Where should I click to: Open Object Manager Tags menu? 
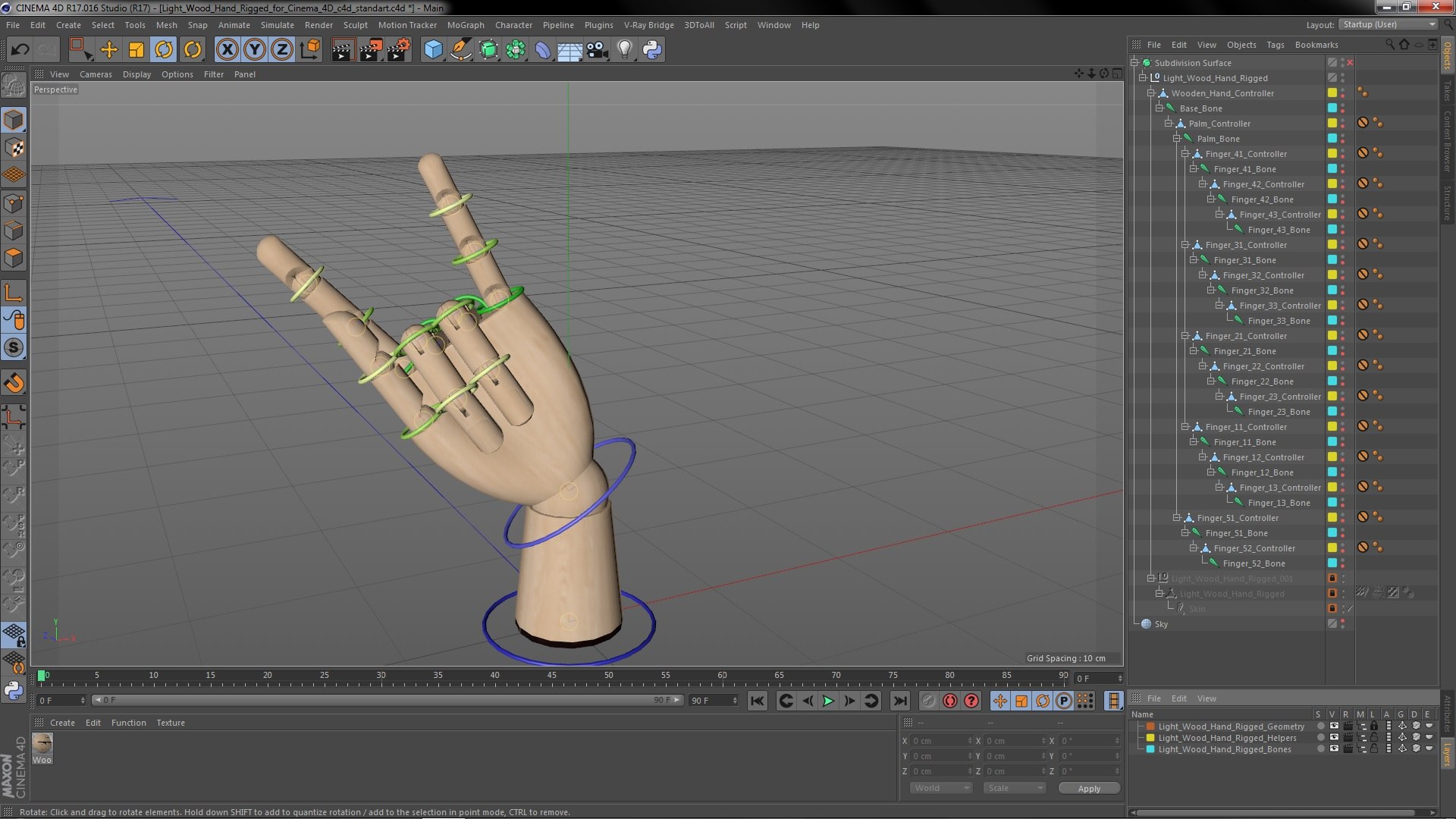1276,45
